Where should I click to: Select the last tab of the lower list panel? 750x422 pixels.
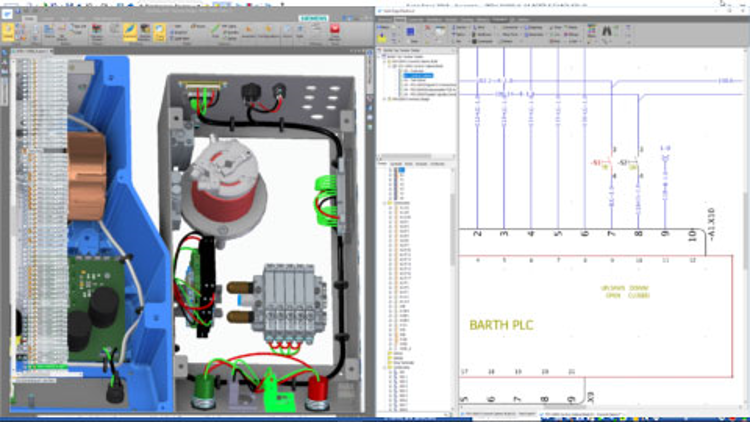pyautogui.click(x=437, y=164)
